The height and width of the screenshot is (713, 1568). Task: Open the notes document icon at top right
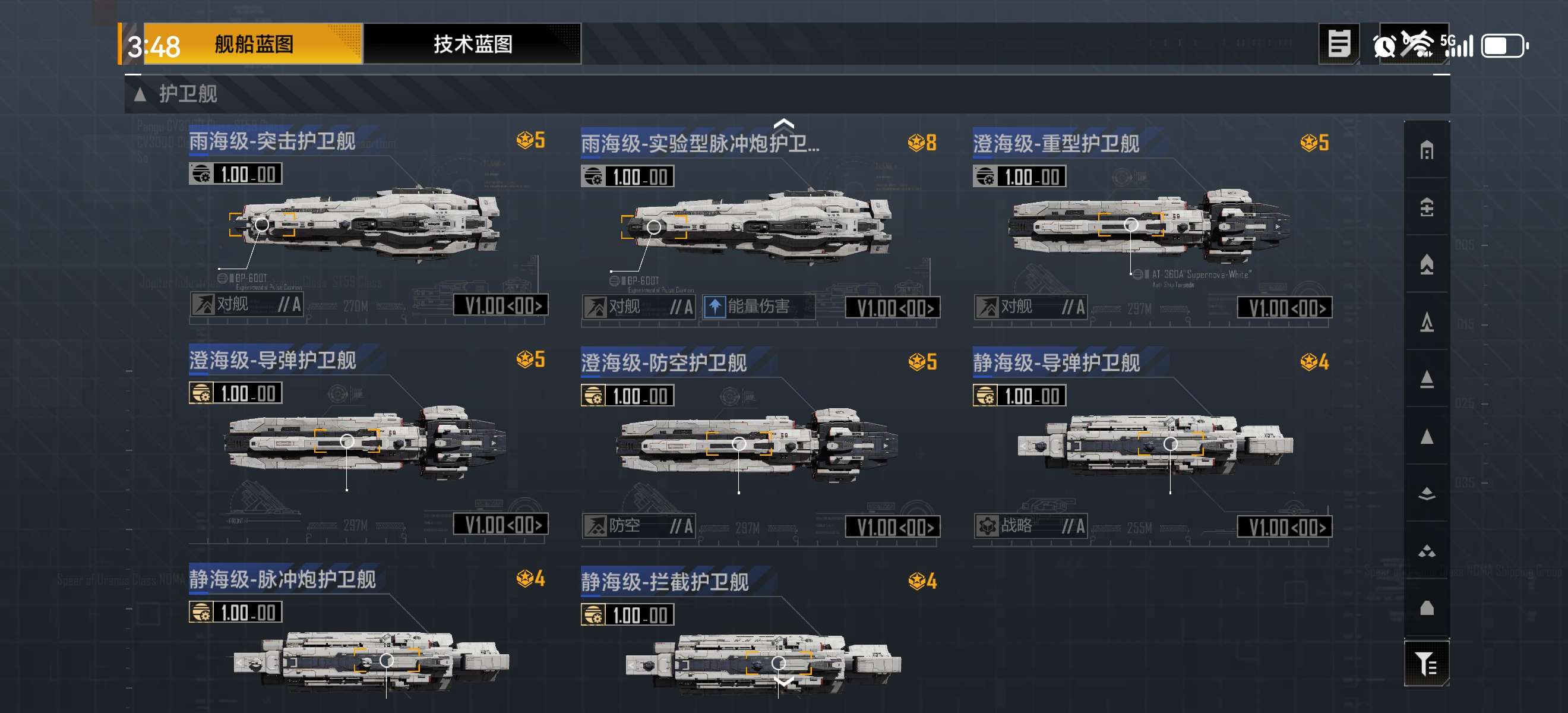(1339, 44)
